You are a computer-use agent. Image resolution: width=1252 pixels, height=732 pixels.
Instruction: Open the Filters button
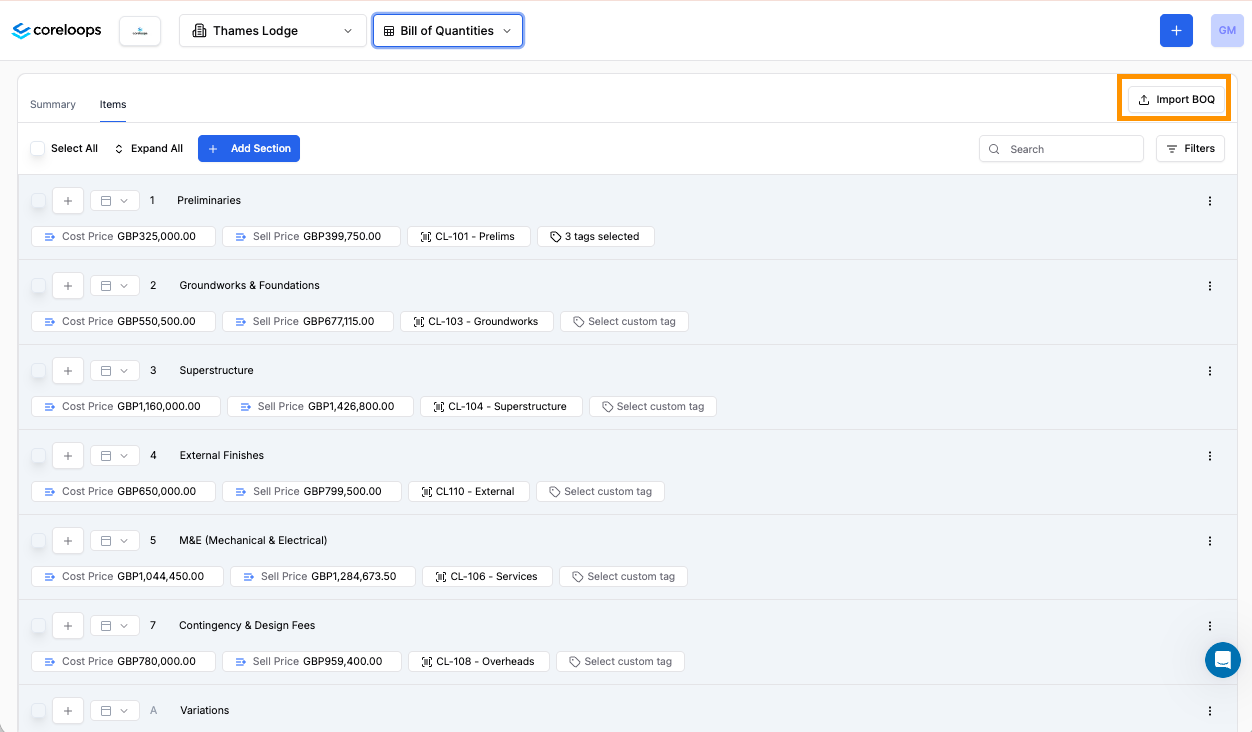tap(1190, 149)
